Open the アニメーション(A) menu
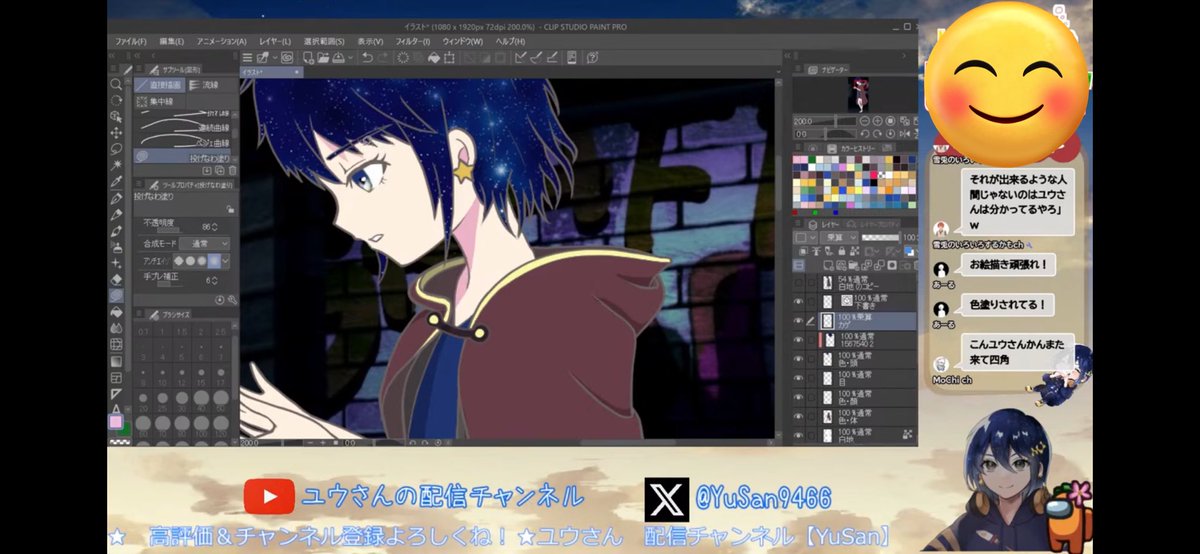This screenshot has height=554, width=1200. tap(222, 42)
